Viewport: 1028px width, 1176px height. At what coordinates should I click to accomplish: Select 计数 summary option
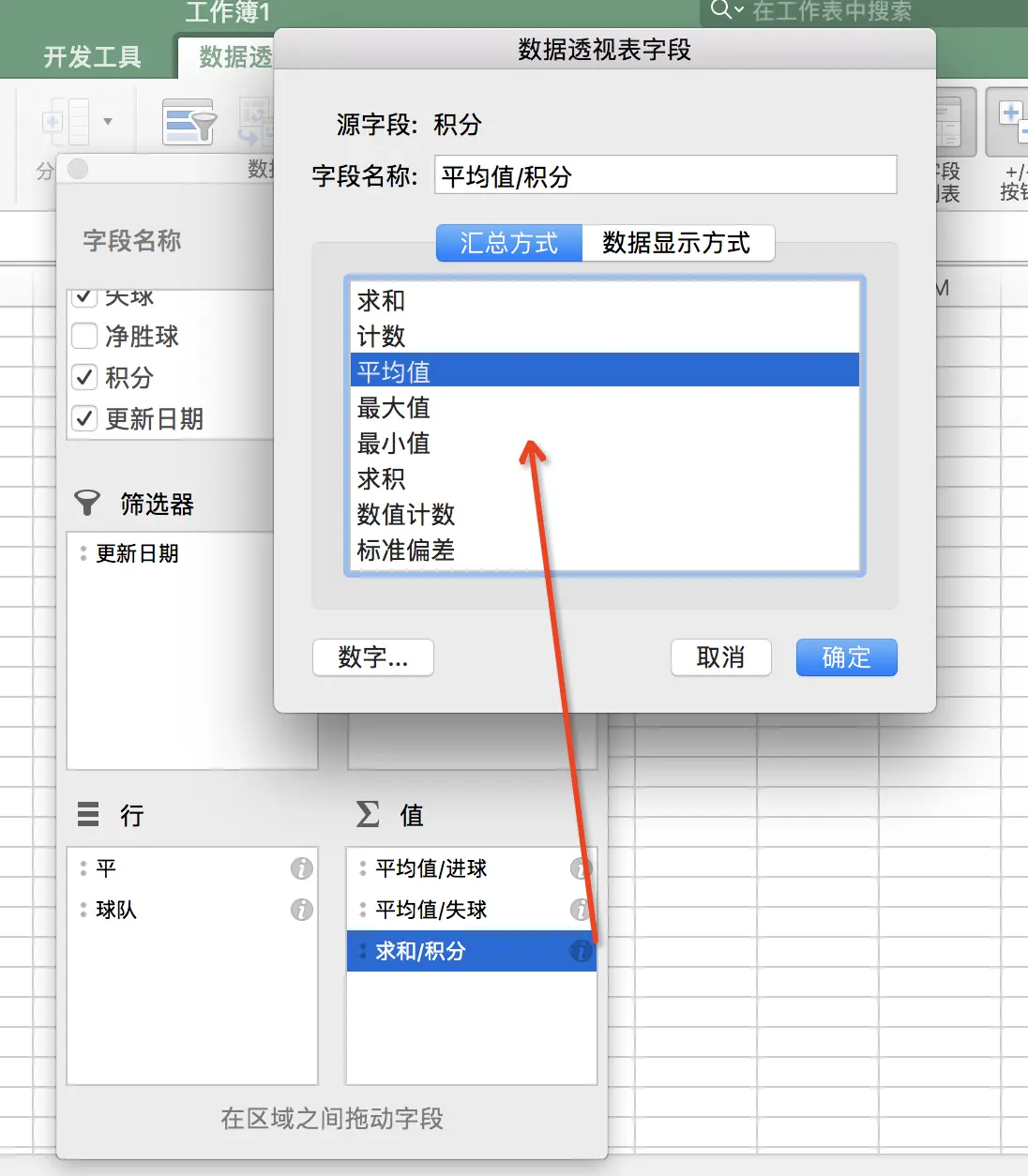[x=605, y=336]
